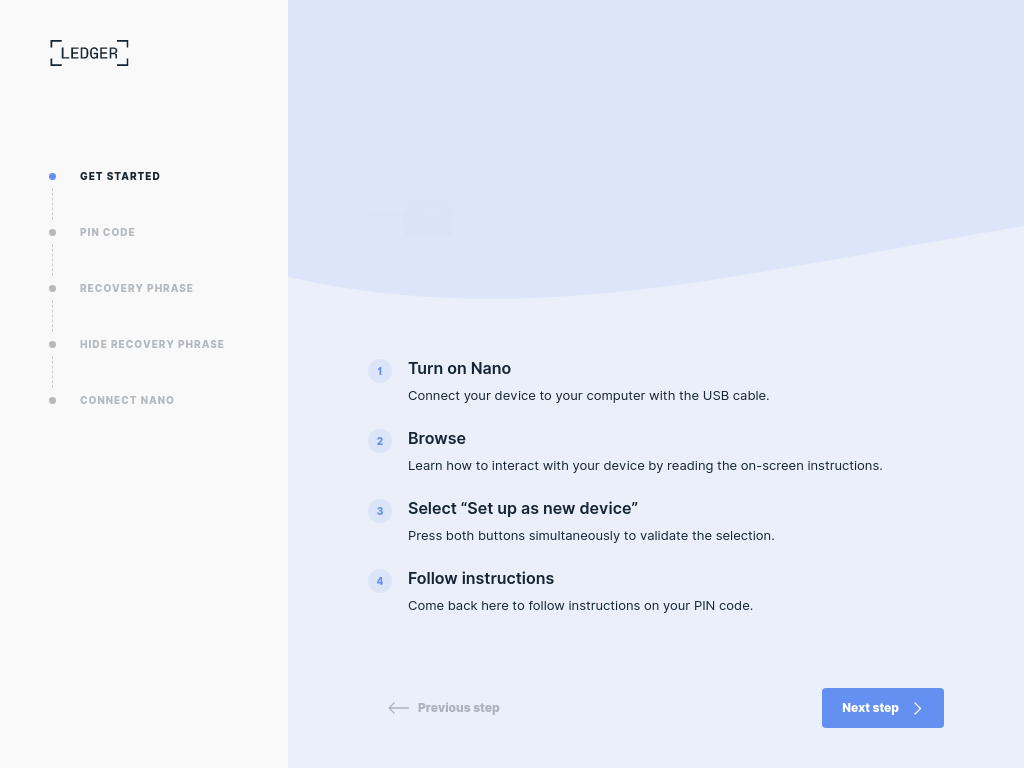
Task: Click step number 1 circle badge
Action: point(380,371)
